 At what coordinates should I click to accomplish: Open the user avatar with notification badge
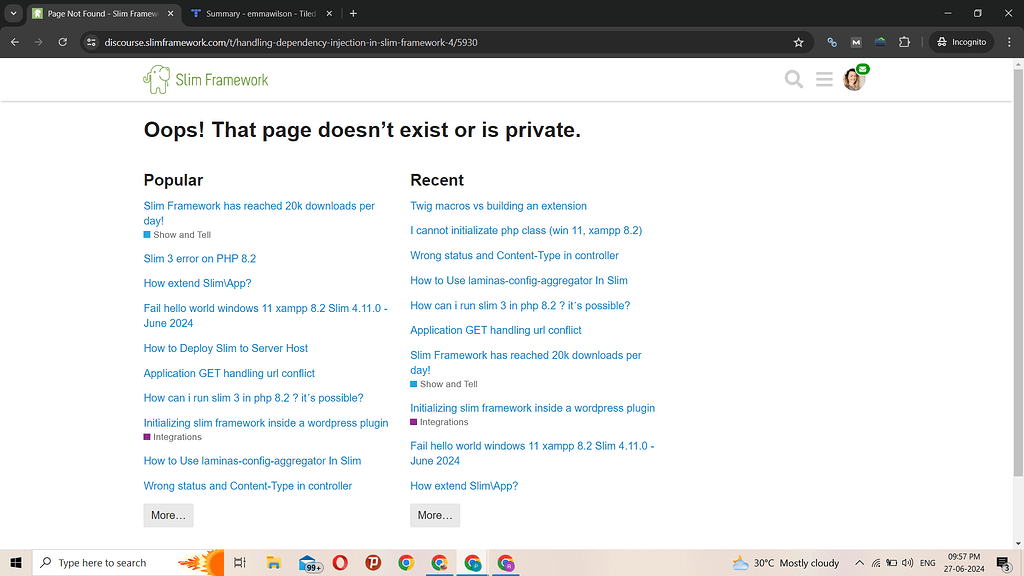click(x=854, y=78)
